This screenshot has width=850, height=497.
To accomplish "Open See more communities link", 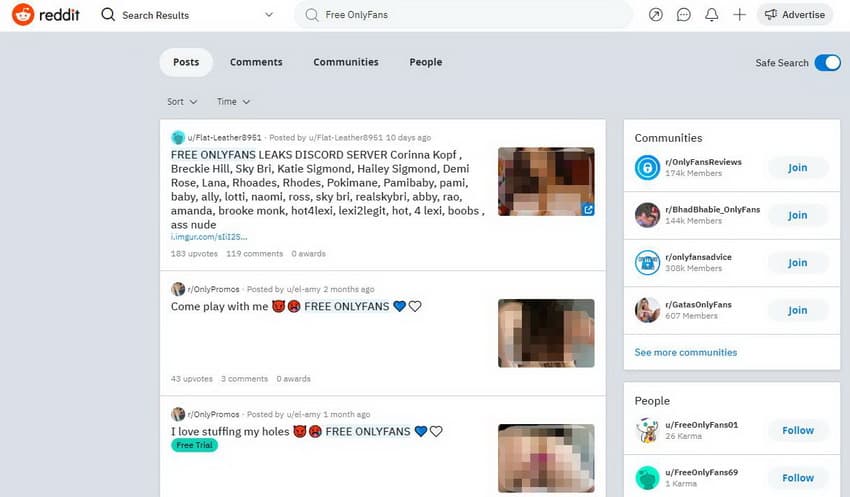I will 686,352.
